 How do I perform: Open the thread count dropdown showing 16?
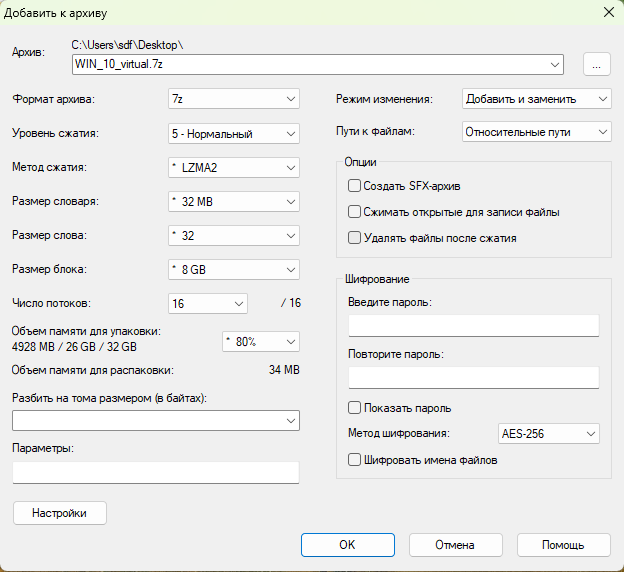(x=208, y=303)
